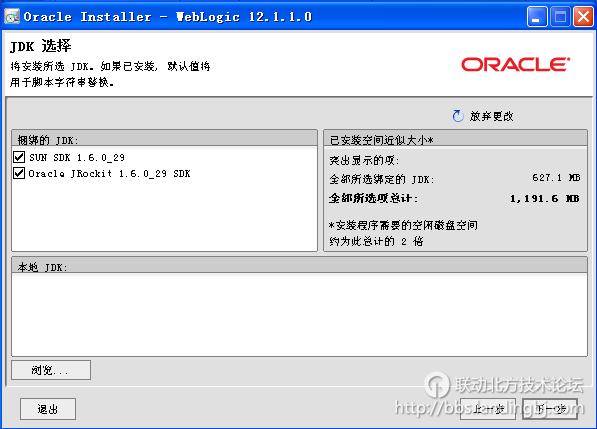Viewport: 597px width, 429px height.
Task: Click the JDK 选择 heading
Action: [x=40, y=46]
